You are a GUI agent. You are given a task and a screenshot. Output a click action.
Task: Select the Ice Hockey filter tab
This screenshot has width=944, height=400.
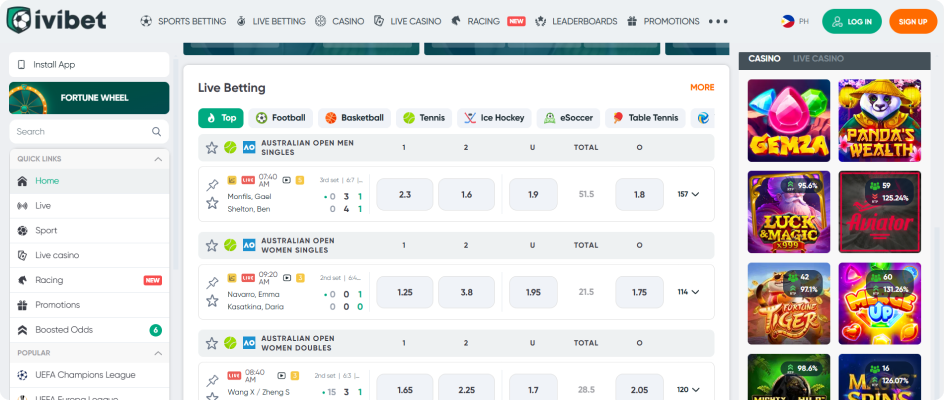pos(494,118)
